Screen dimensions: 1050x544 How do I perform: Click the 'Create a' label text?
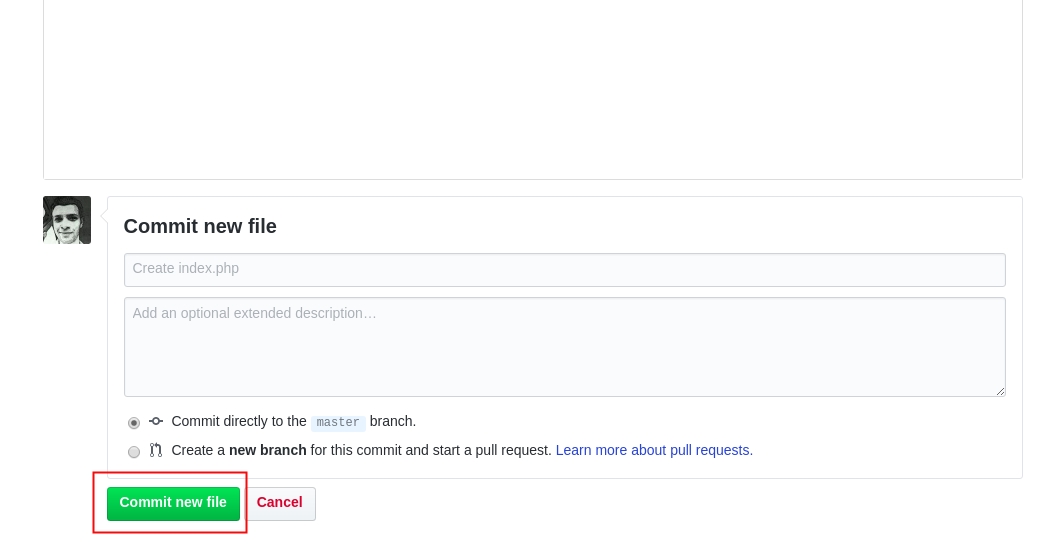pos(198,450)
